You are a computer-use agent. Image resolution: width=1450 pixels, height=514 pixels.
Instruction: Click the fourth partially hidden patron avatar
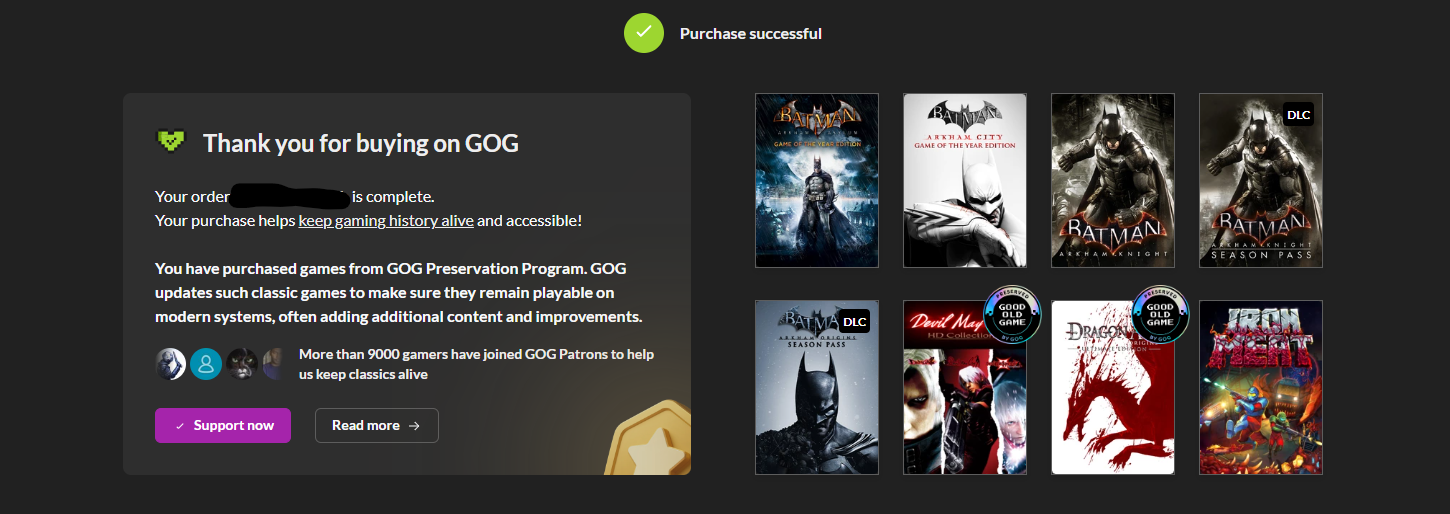click(x=273, y=364)
